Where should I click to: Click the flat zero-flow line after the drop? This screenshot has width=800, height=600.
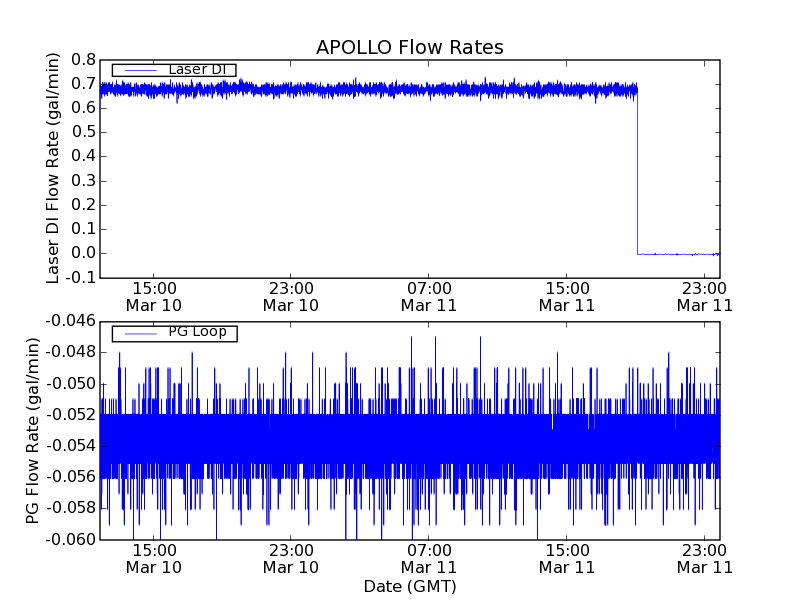(678, 254)
